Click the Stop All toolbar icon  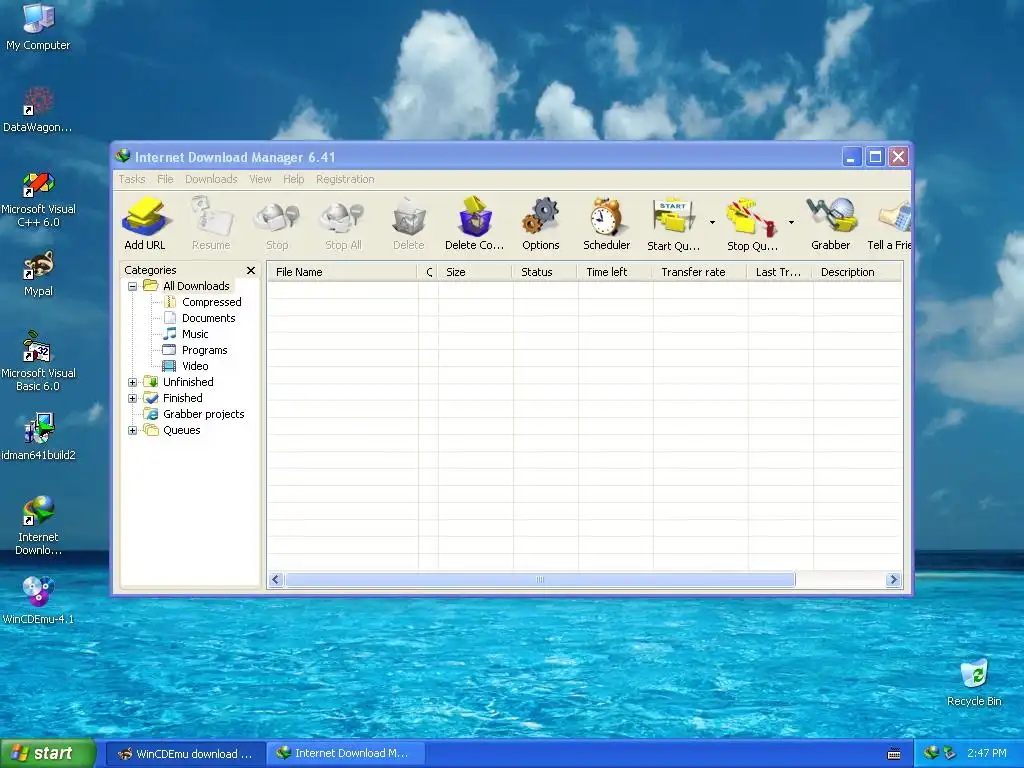pyautogui.click(x=343, y=223)
